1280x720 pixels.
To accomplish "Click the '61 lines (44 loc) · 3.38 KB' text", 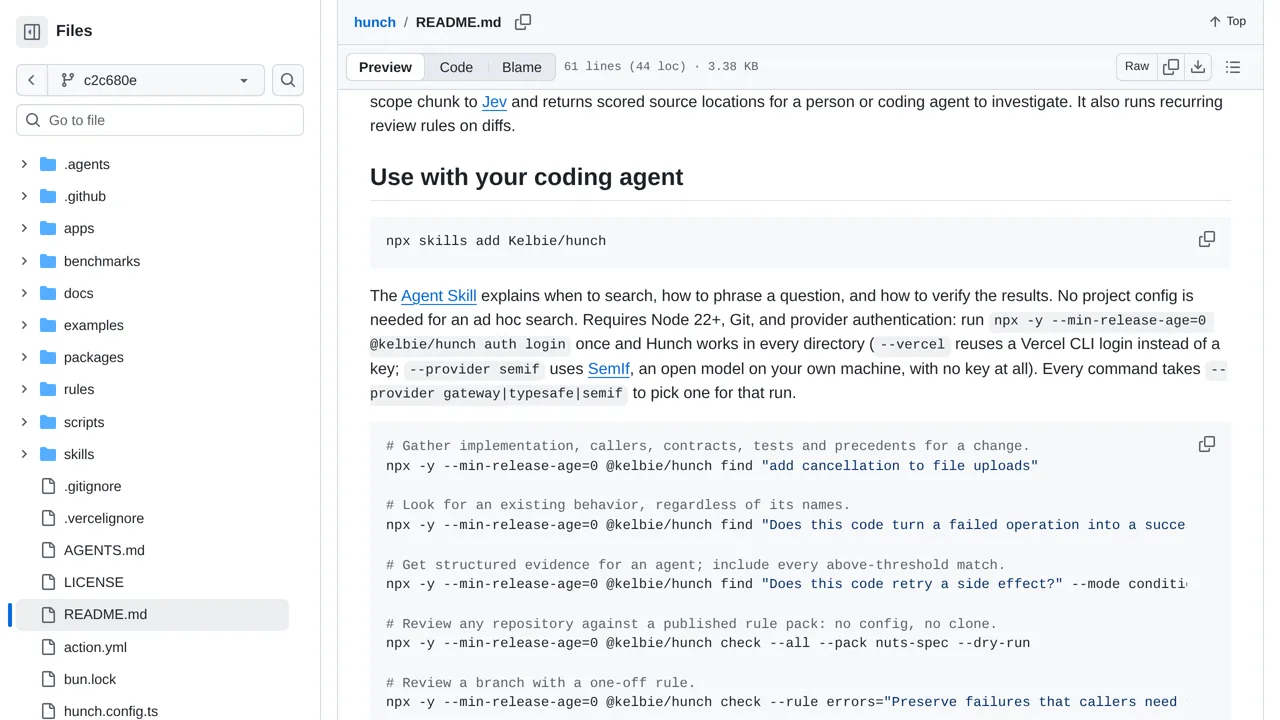I will point(661,67).
